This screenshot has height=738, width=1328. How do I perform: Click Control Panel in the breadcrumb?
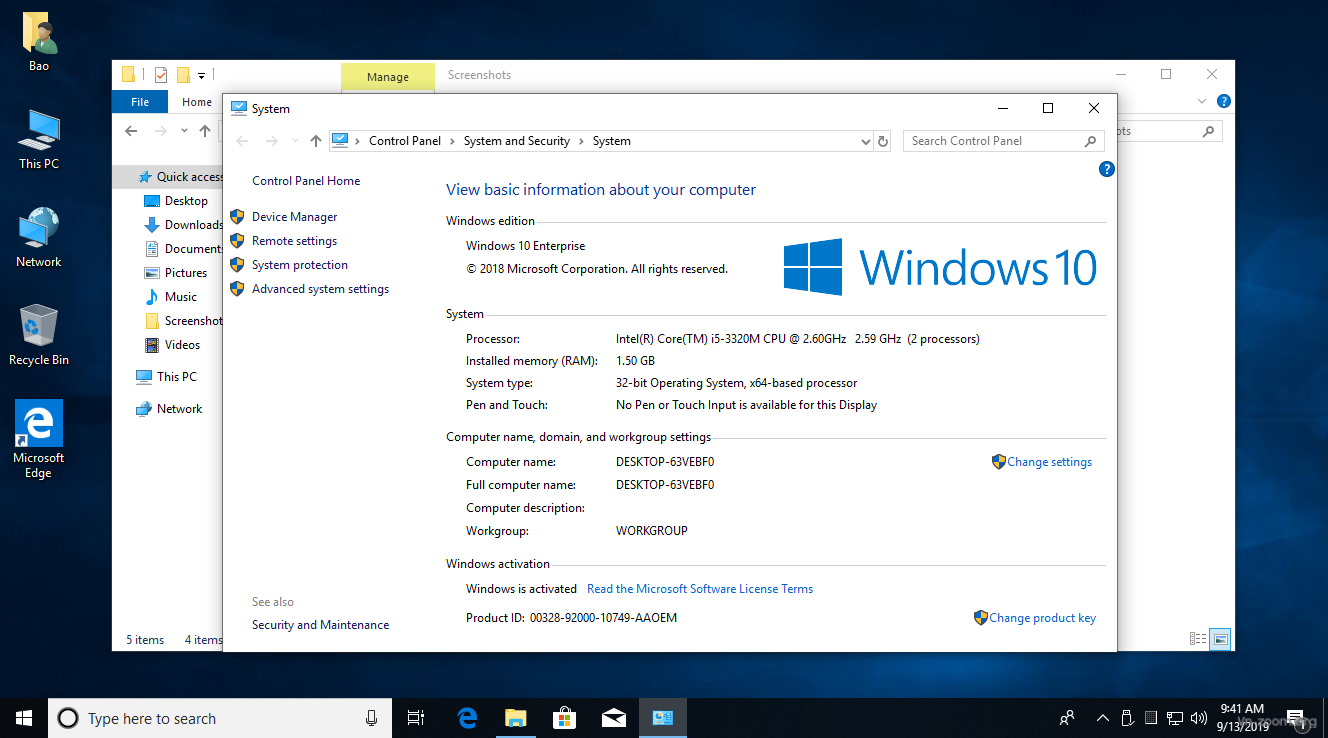click(405, 141)
